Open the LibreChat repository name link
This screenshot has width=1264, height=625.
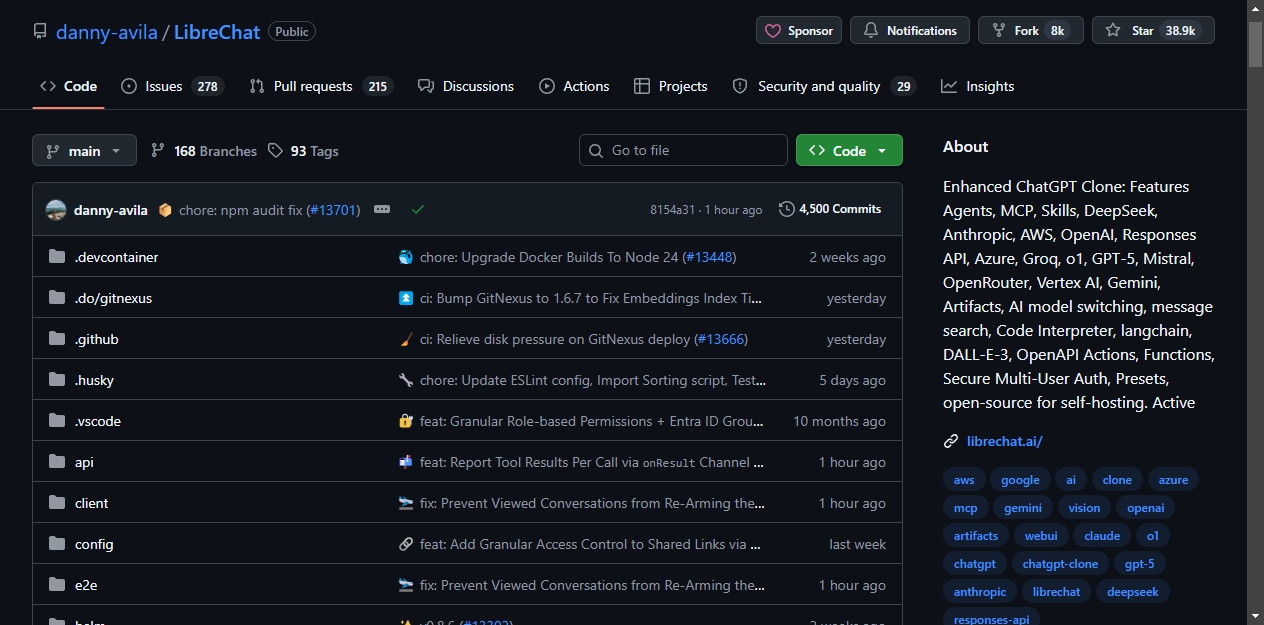click(217, 31)
